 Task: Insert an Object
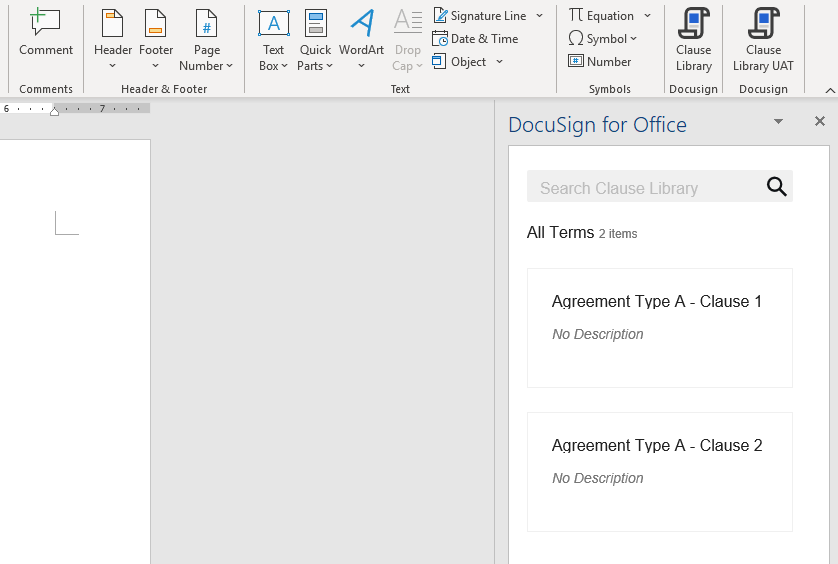460,61
